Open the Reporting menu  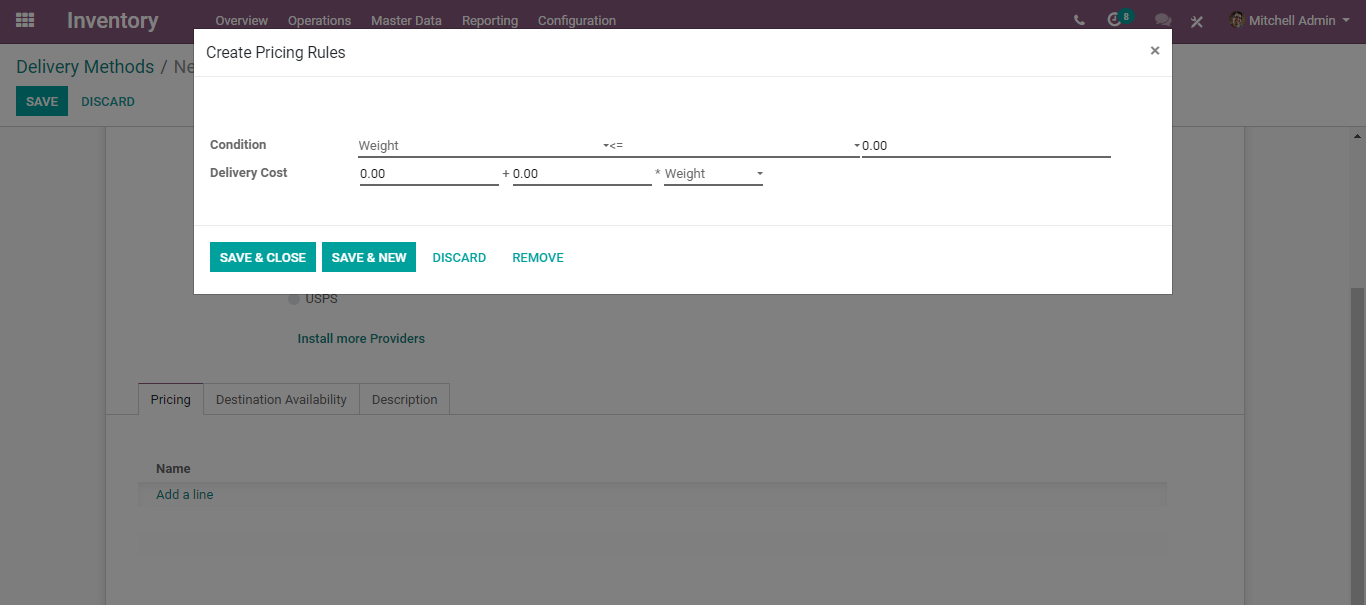pyautogui.click(x=490, y=20)
